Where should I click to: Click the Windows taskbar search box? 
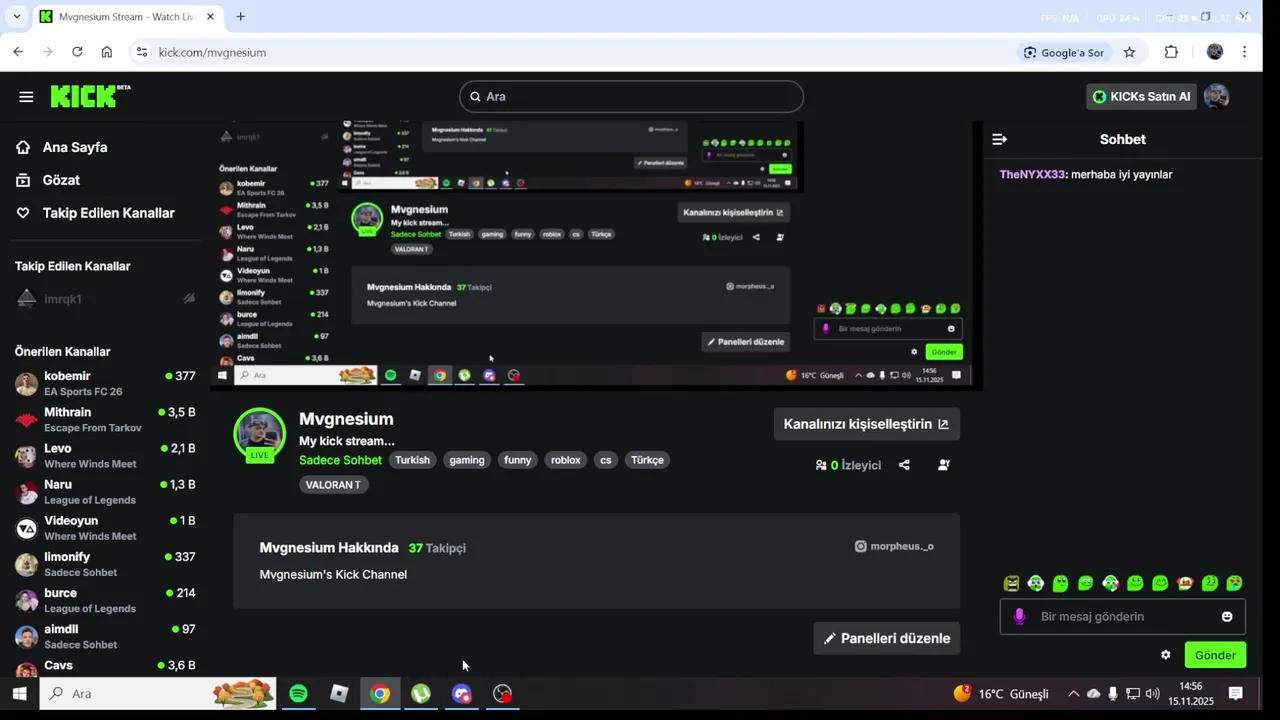pyautogui.click(x=157, y=693)
